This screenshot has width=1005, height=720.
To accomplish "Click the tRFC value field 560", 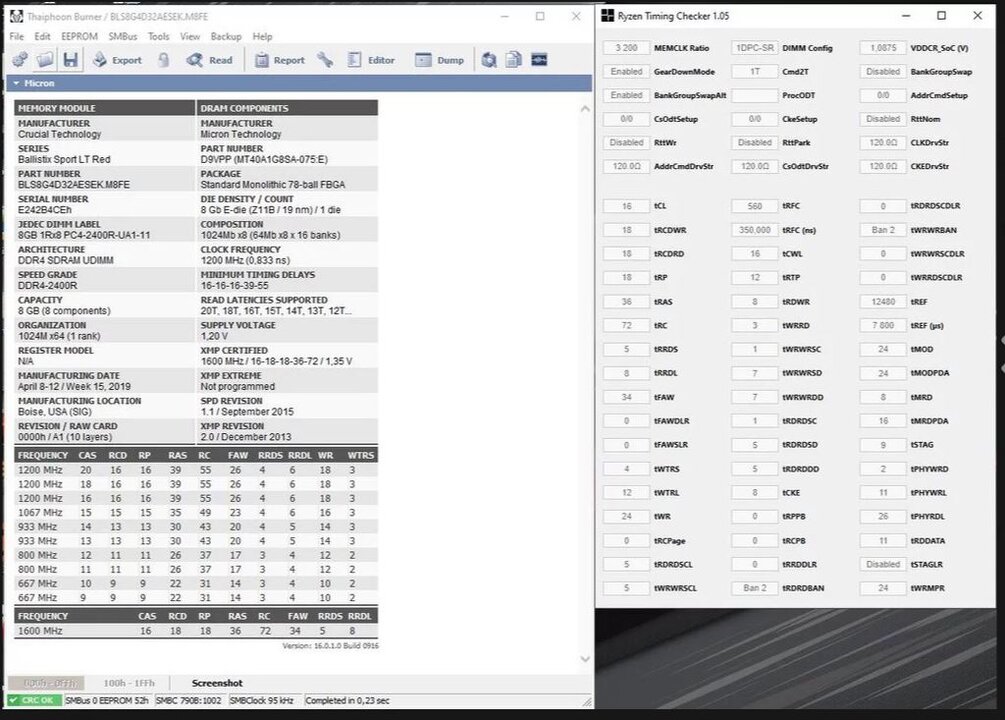I will point(754,206).
